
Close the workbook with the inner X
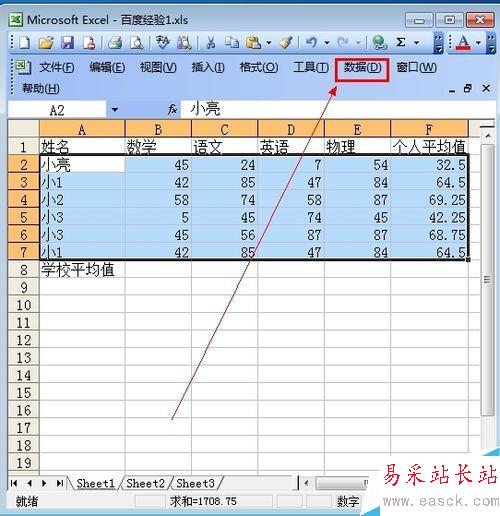(486, 88)
